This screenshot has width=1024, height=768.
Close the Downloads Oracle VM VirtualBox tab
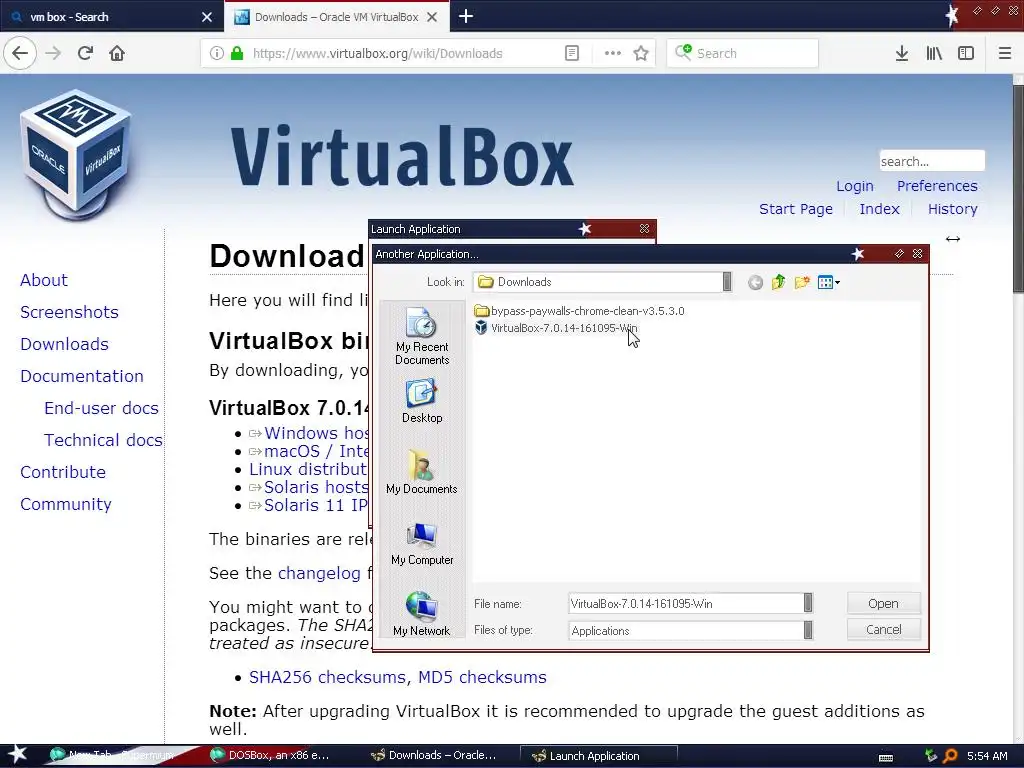432,17
